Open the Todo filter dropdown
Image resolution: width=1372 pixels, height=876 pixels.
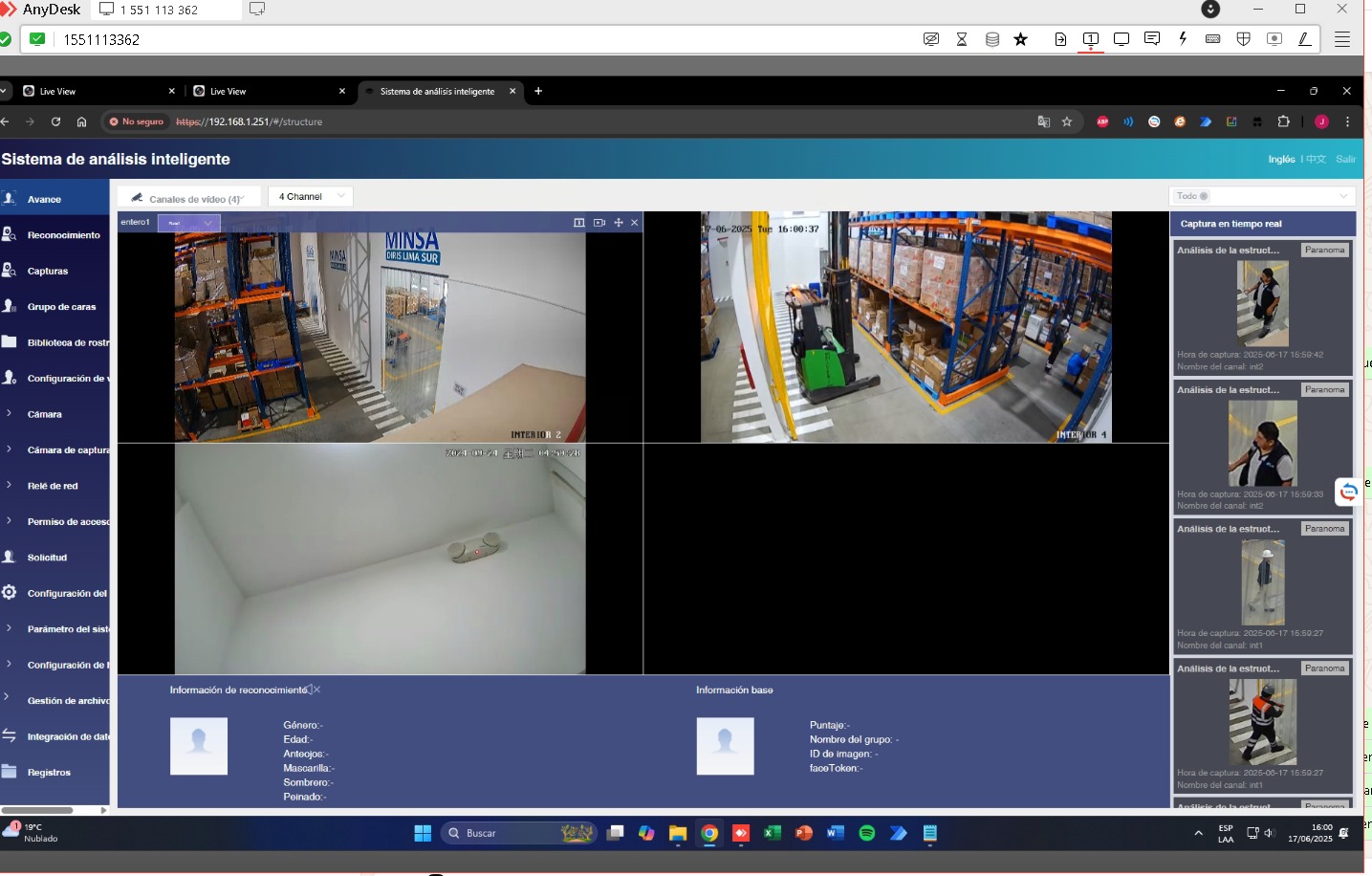(x=1262, y=196)
